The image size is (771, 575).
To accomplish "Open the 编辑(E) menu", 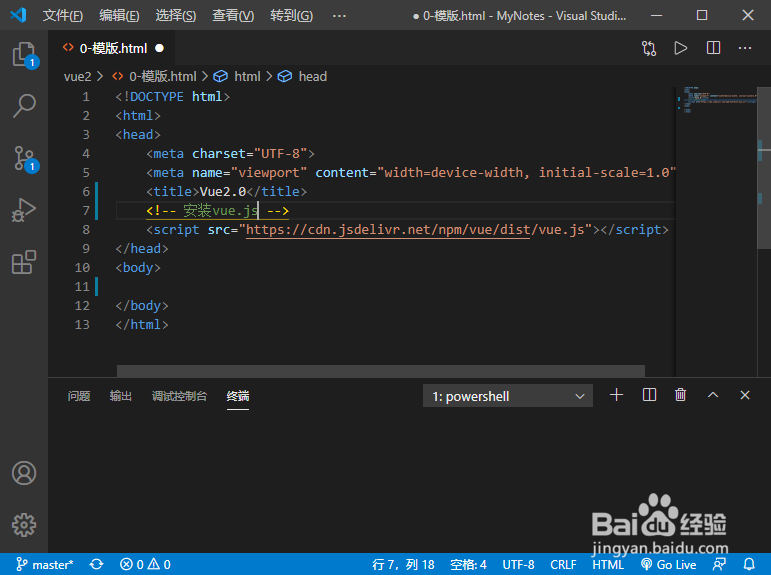I will (119, 15).
